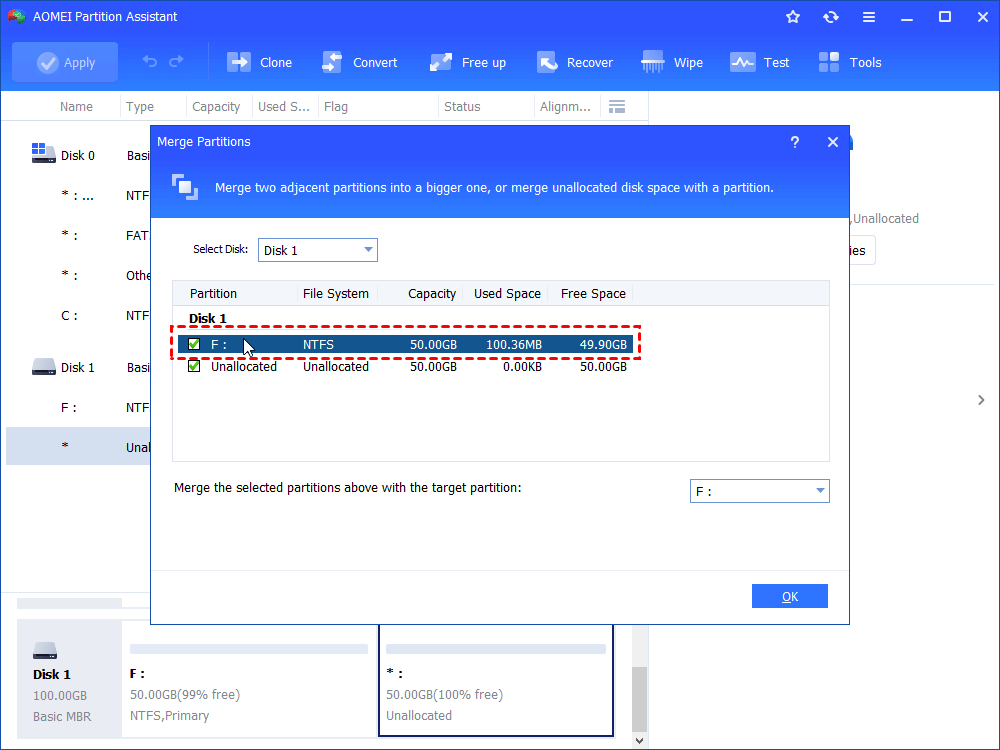Image resolution: width=1000 pixels, height=750 pixels.
Task: Select Disk 0 in partition list
Action: pyautogui.click(x=78, y=155)
